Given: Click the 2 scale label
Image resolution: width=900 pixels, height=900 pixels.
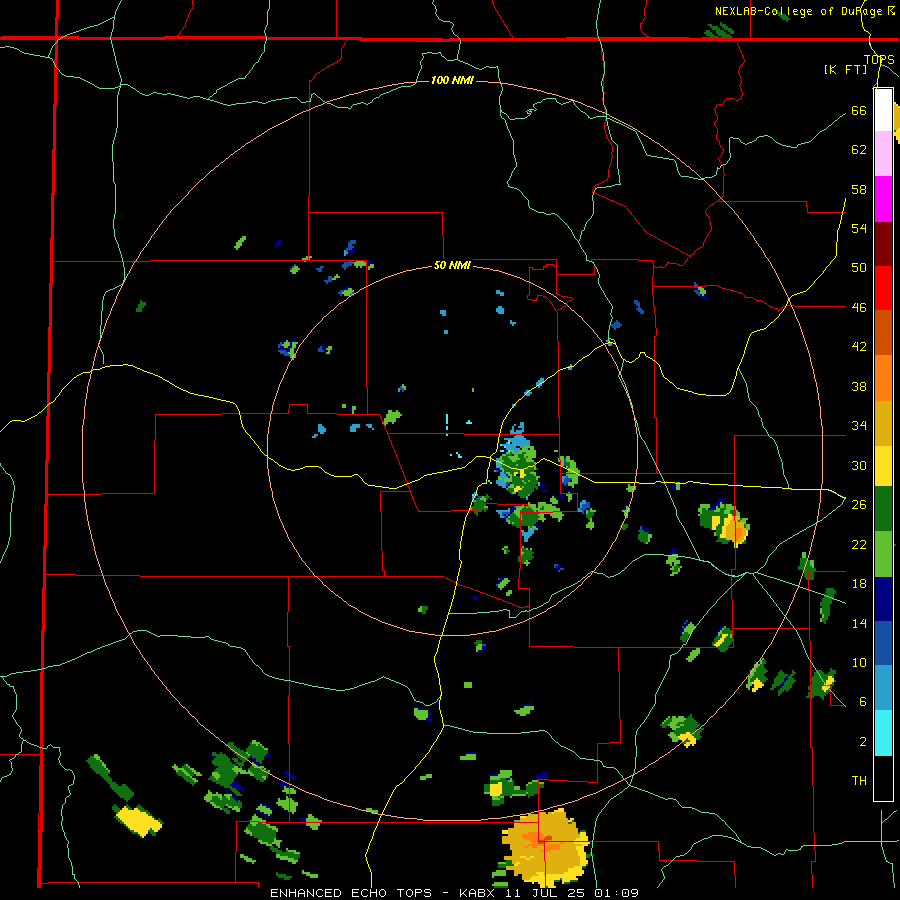Looking at the screenshot, I should [x=862, y=741].
